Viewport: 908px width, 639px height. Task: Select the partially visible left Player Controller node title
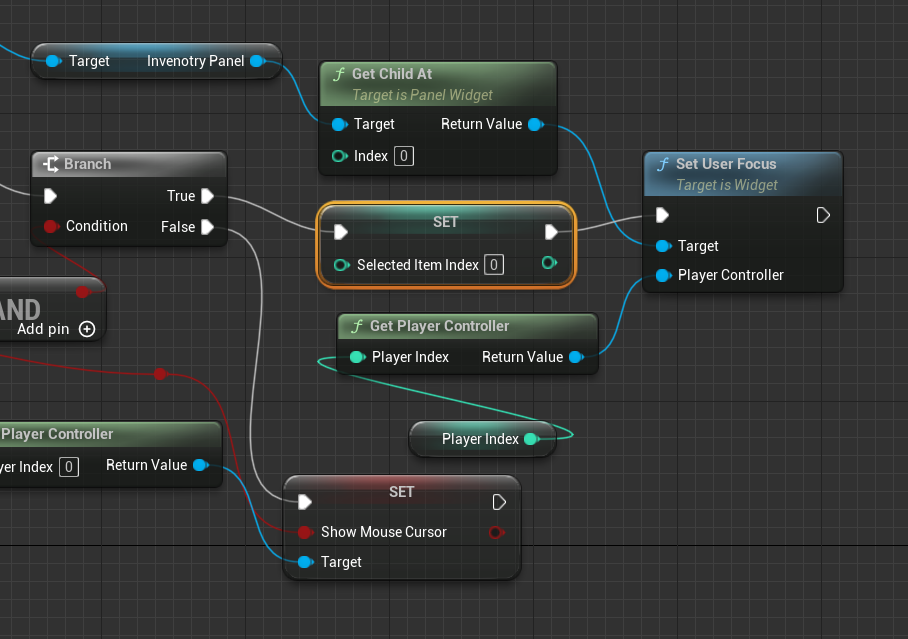pos(57,434)
